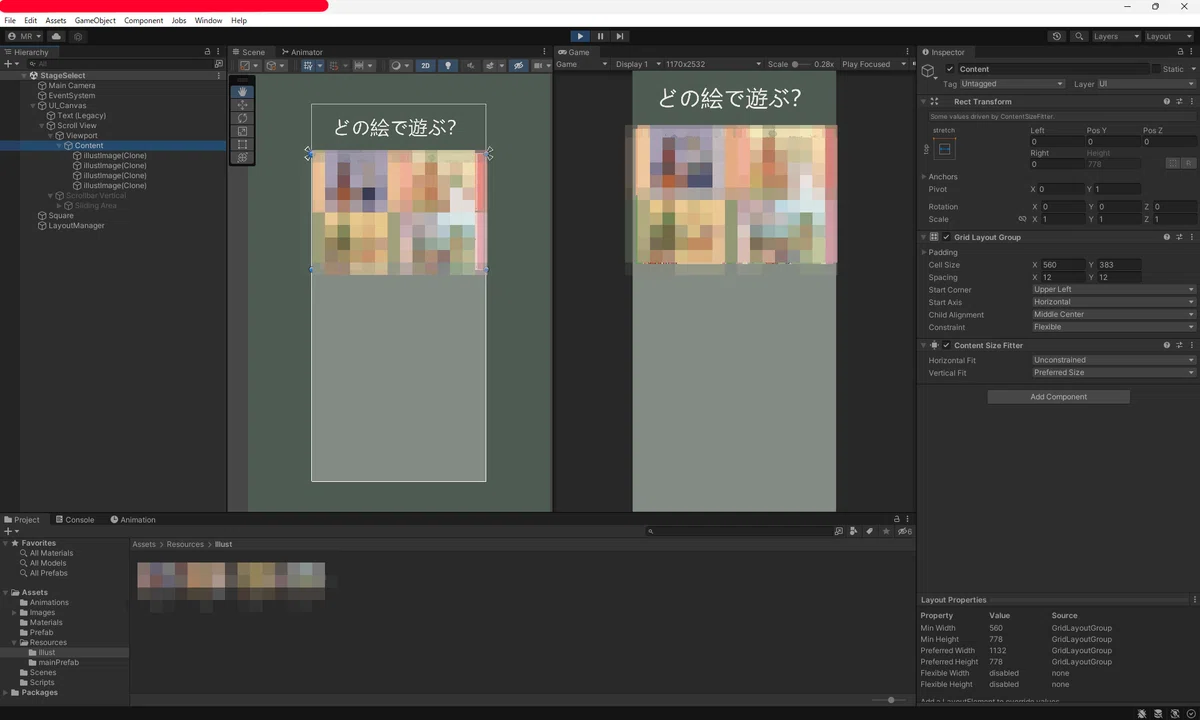Toggle Scene lighting bulb icon
Viewport: 1200px width, 720px height.
[x=448, y=66]
